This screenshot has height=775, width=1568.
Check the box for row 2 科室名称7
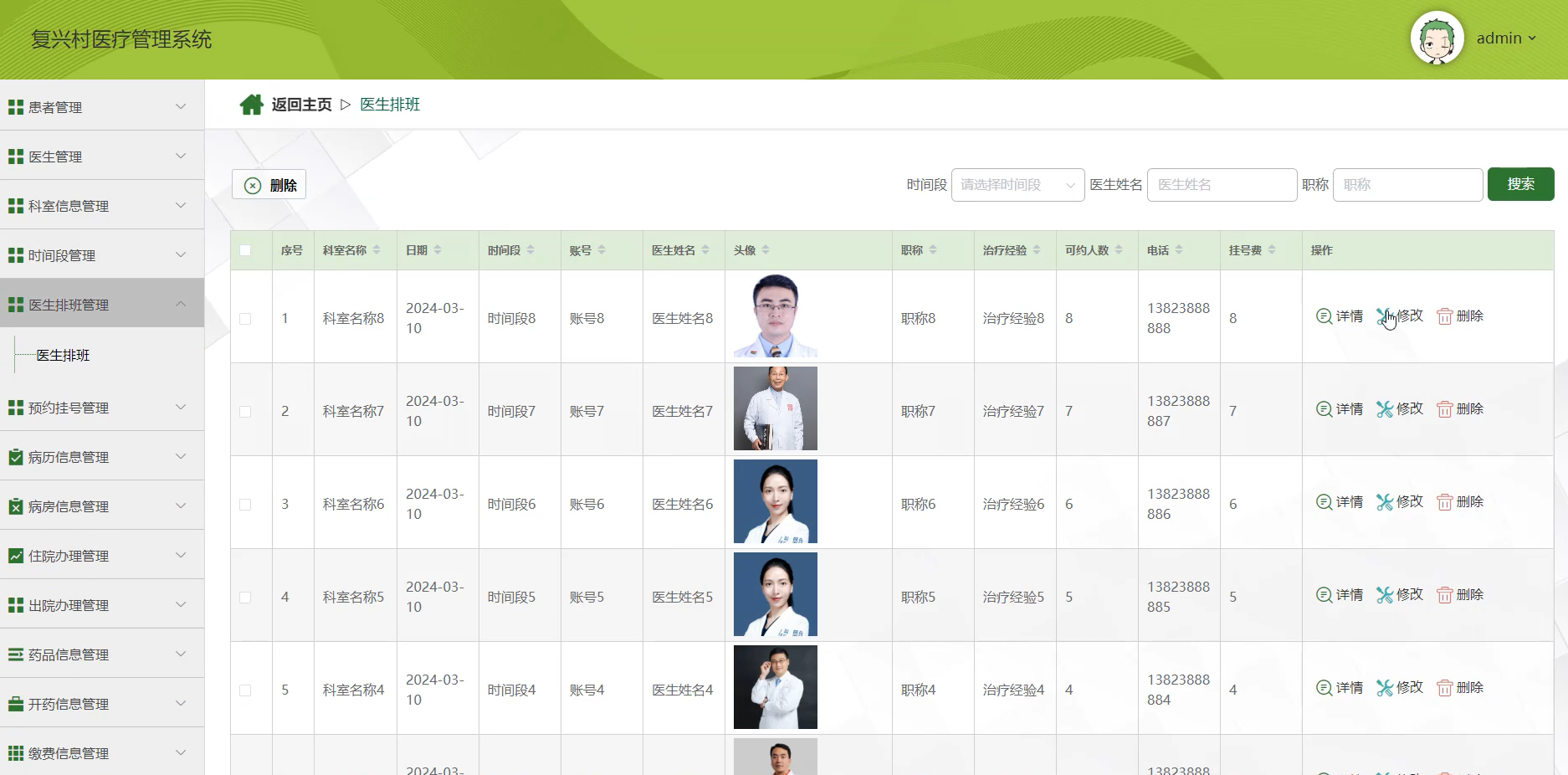tap(245, 412)
